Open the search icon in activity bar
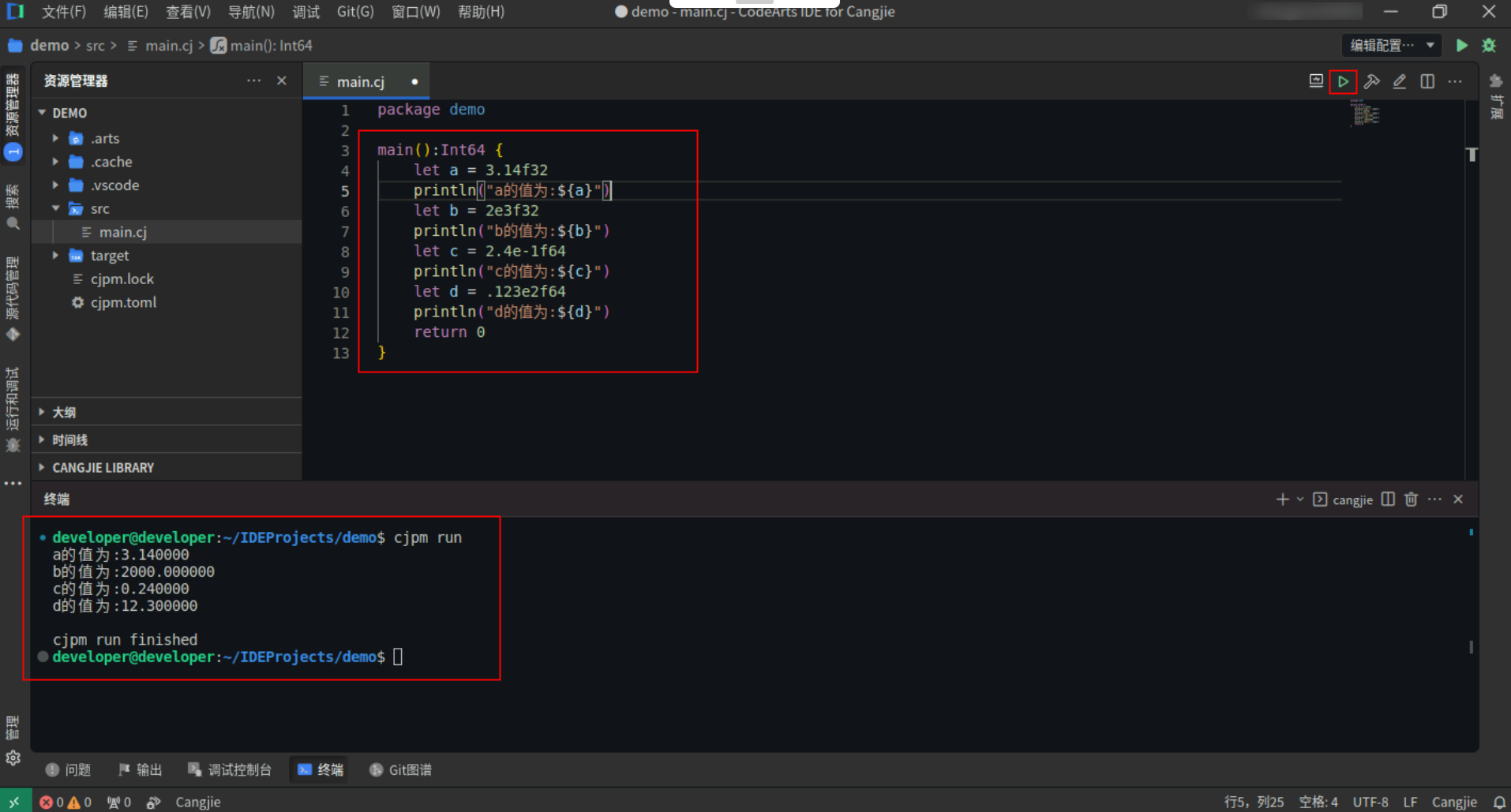Image resolution: width=1511 pixels, height=812 pixels. coord(13,224)
